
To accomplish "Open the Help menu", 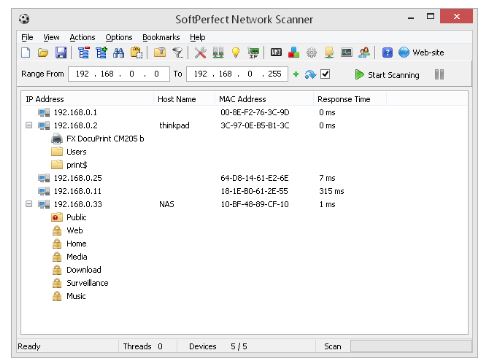I will click(x=197, y=37).
